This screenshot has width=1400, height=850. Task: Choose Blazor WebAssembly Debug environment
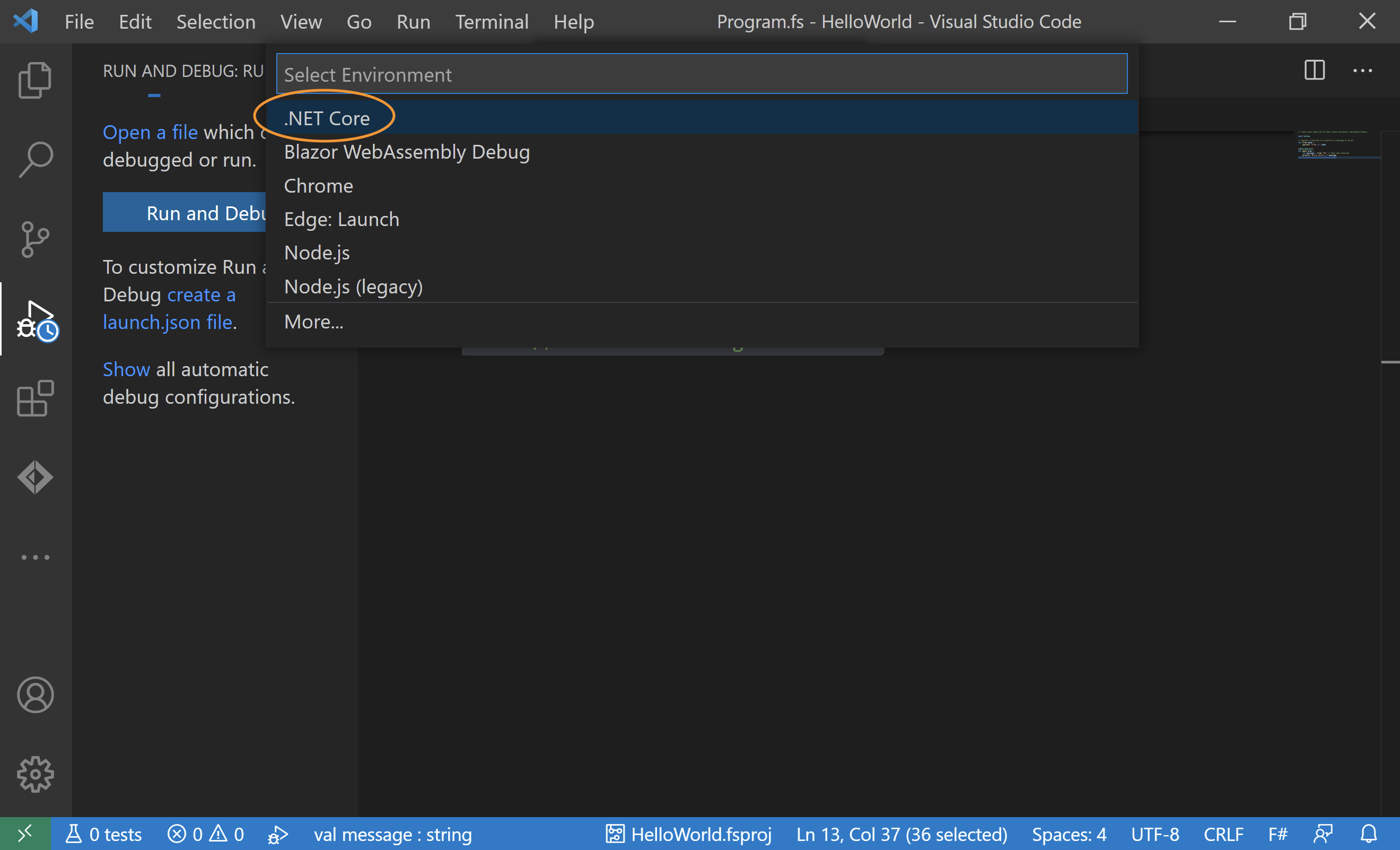(406, 152)
